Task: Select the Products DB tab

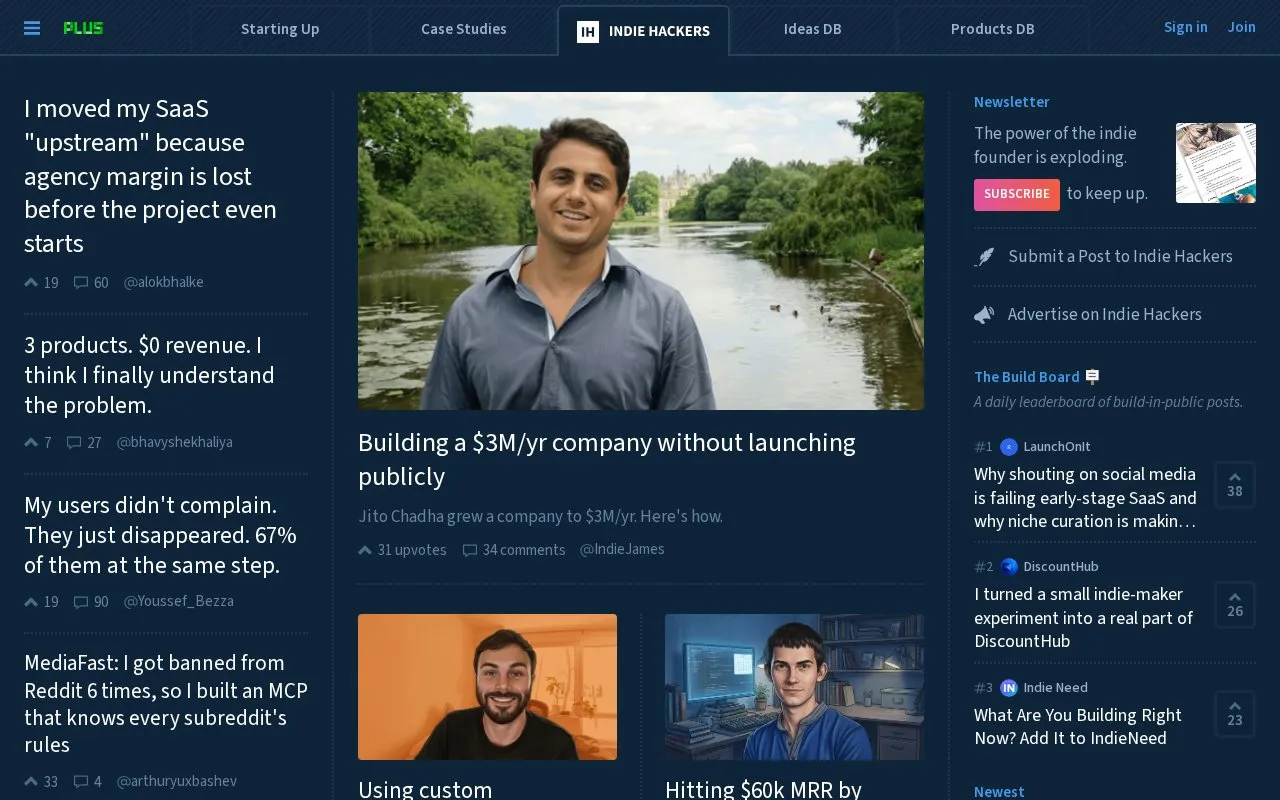Action: click(x=993, y=29)
